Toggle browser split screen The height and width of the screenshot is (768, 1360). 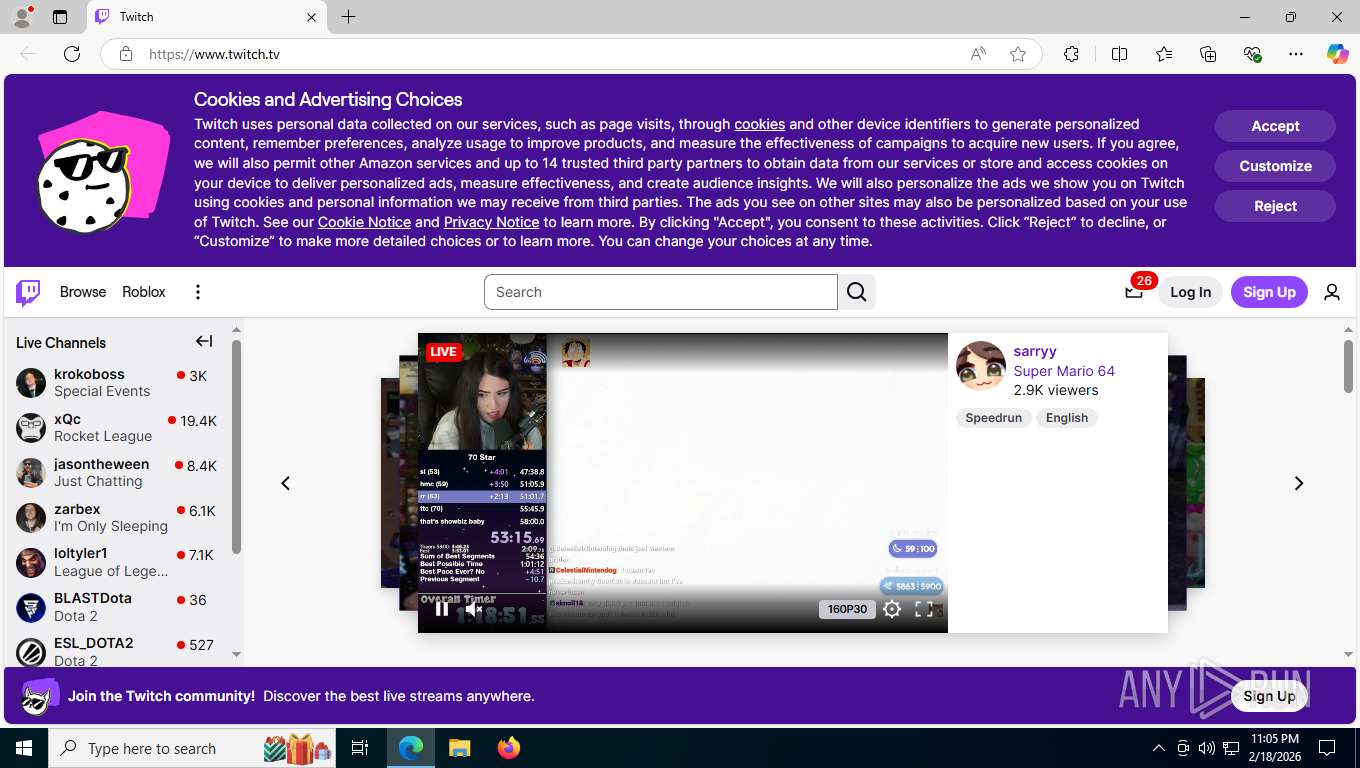(x=1119, y=54)
